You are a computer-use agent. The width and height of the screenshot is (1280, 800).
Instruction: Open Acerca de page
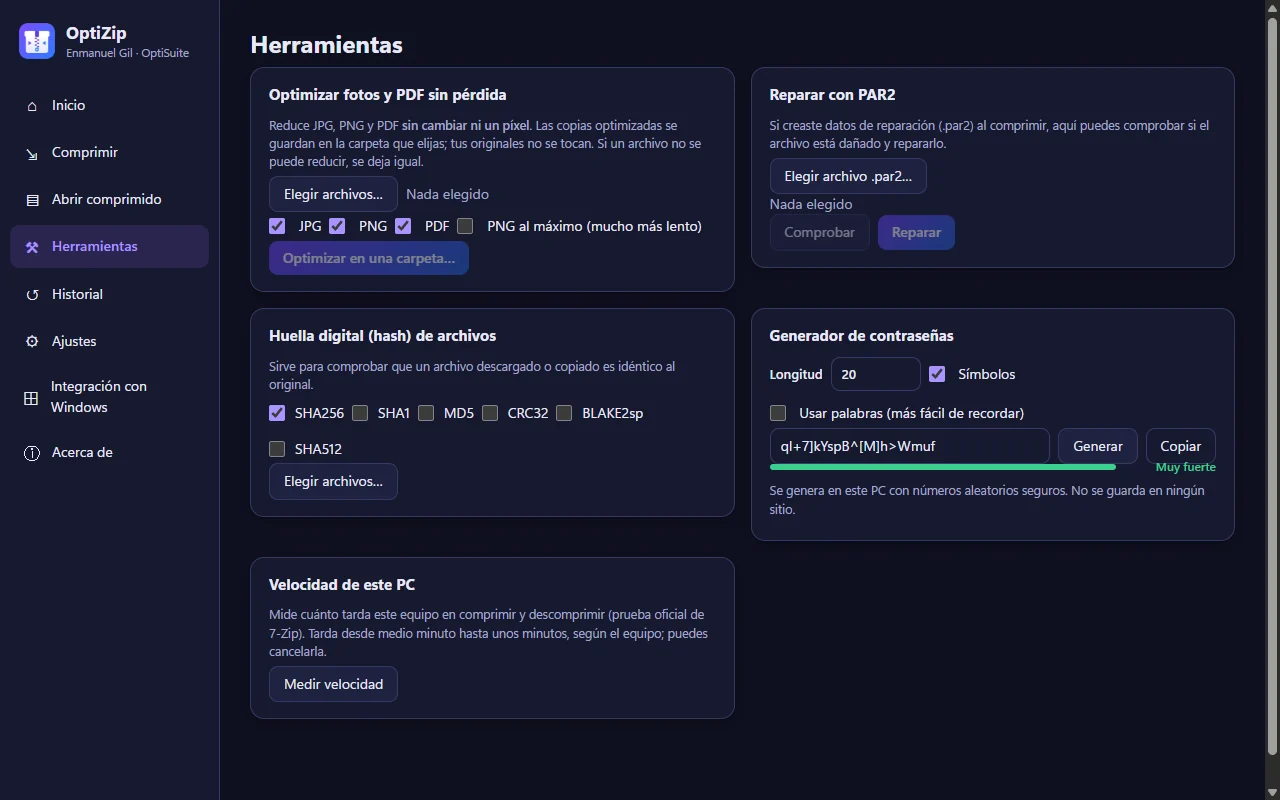[109, 453]
